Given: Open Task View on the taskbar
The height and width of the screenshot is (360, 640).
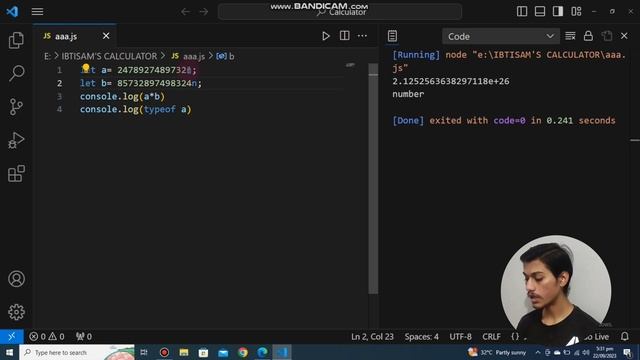Looking at the screenshot, I should pos(144,352).
